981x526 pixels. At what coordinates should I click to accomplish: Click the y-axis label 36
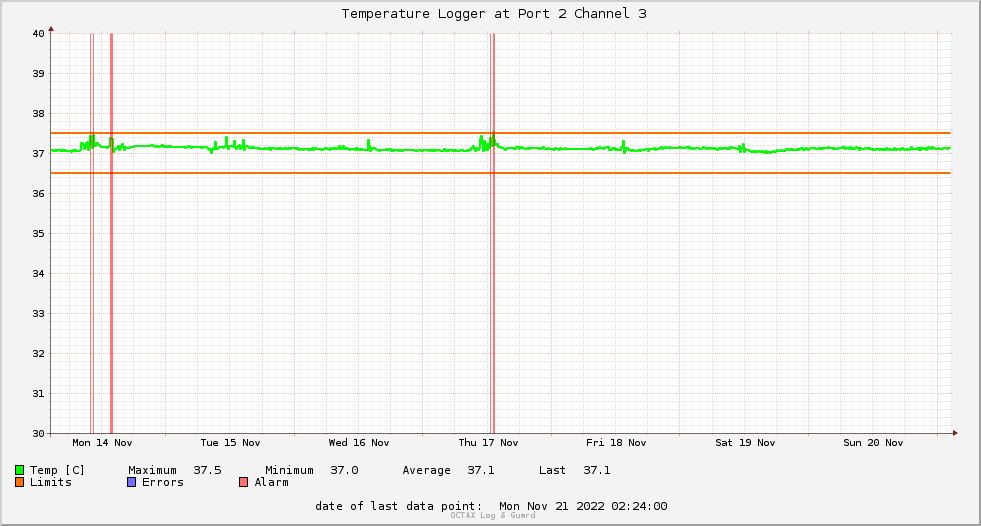pyautogui.click(x=39, y=194)
